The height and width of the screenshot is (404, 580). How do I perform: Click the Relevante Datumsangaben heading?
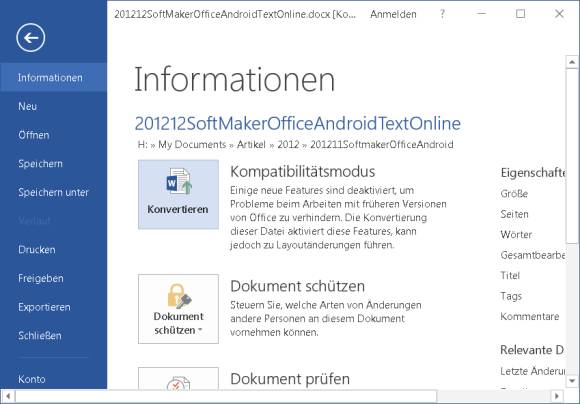(532, 350)
